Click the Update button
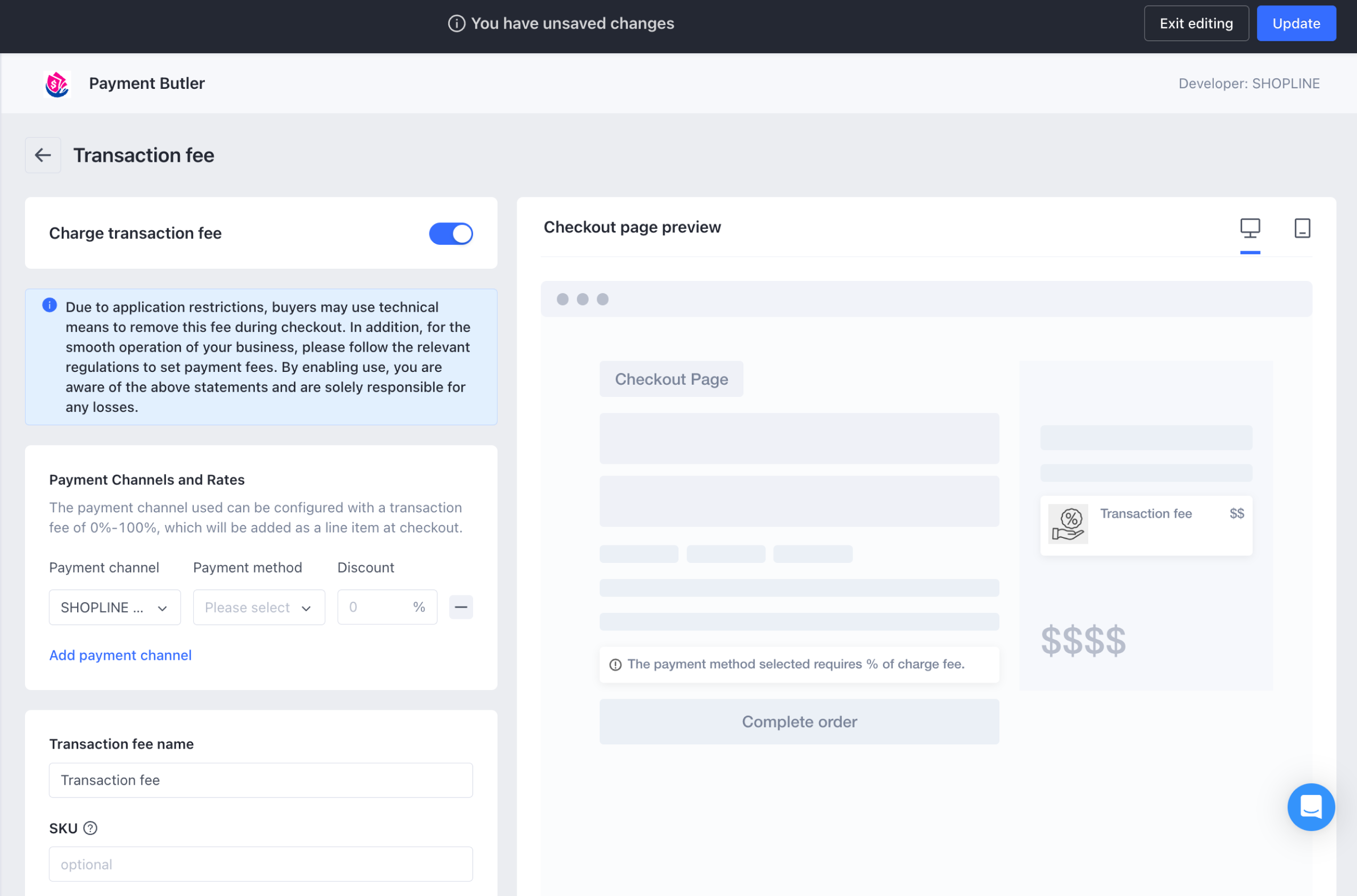The height and width of the screenshot is (896, 1357). 1295,23
